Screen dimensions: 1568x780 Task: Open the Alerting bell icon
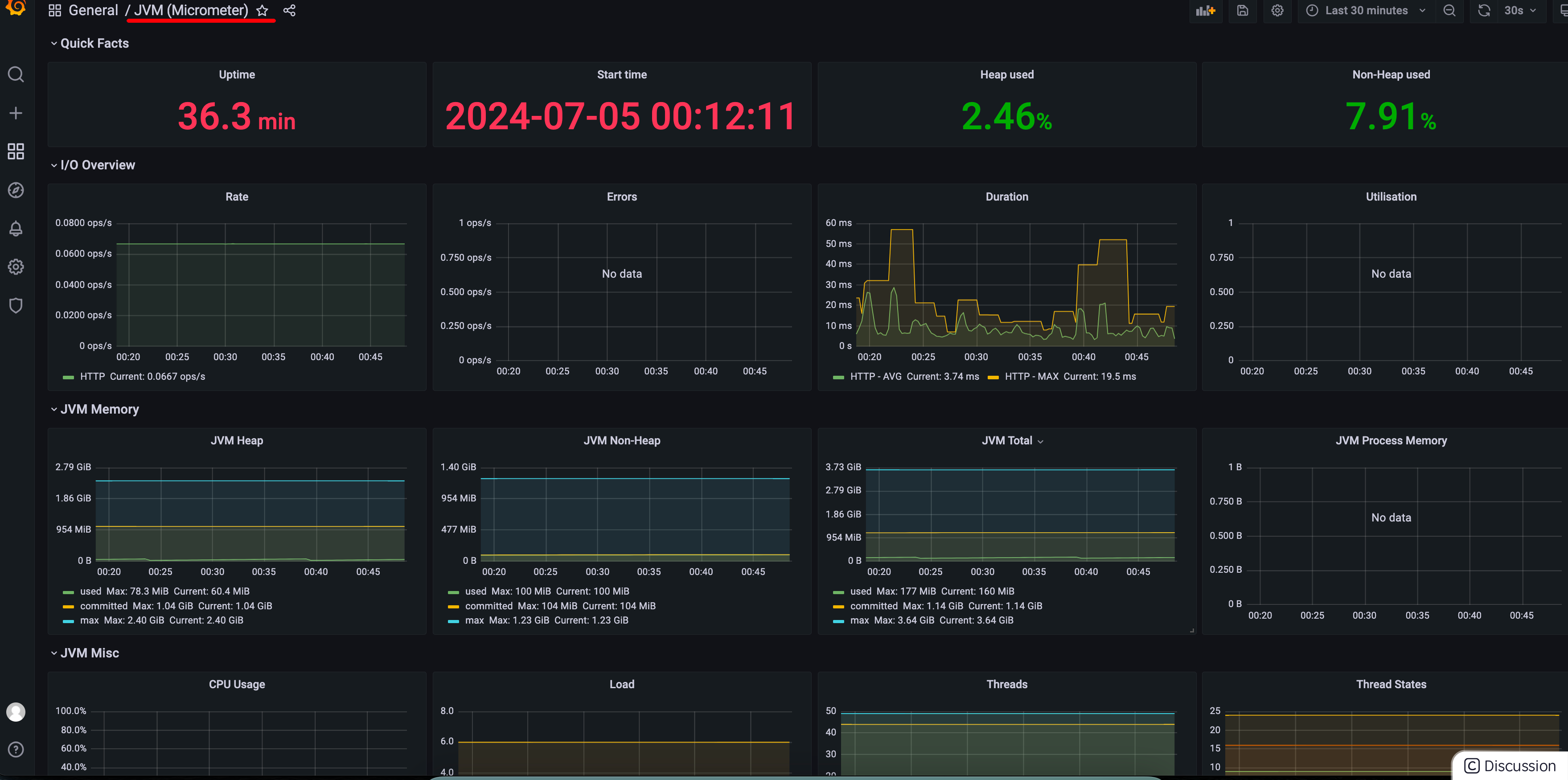16,228
